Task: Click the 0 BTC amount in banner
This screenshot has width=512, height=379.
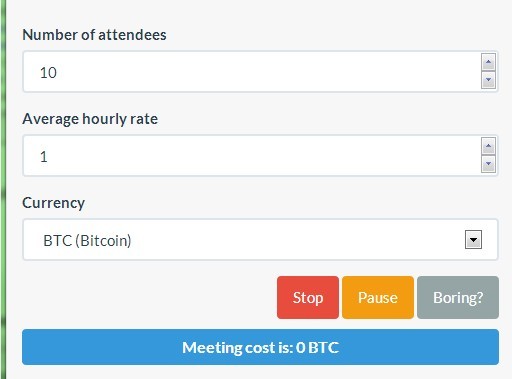Action: tap(317, 347)
